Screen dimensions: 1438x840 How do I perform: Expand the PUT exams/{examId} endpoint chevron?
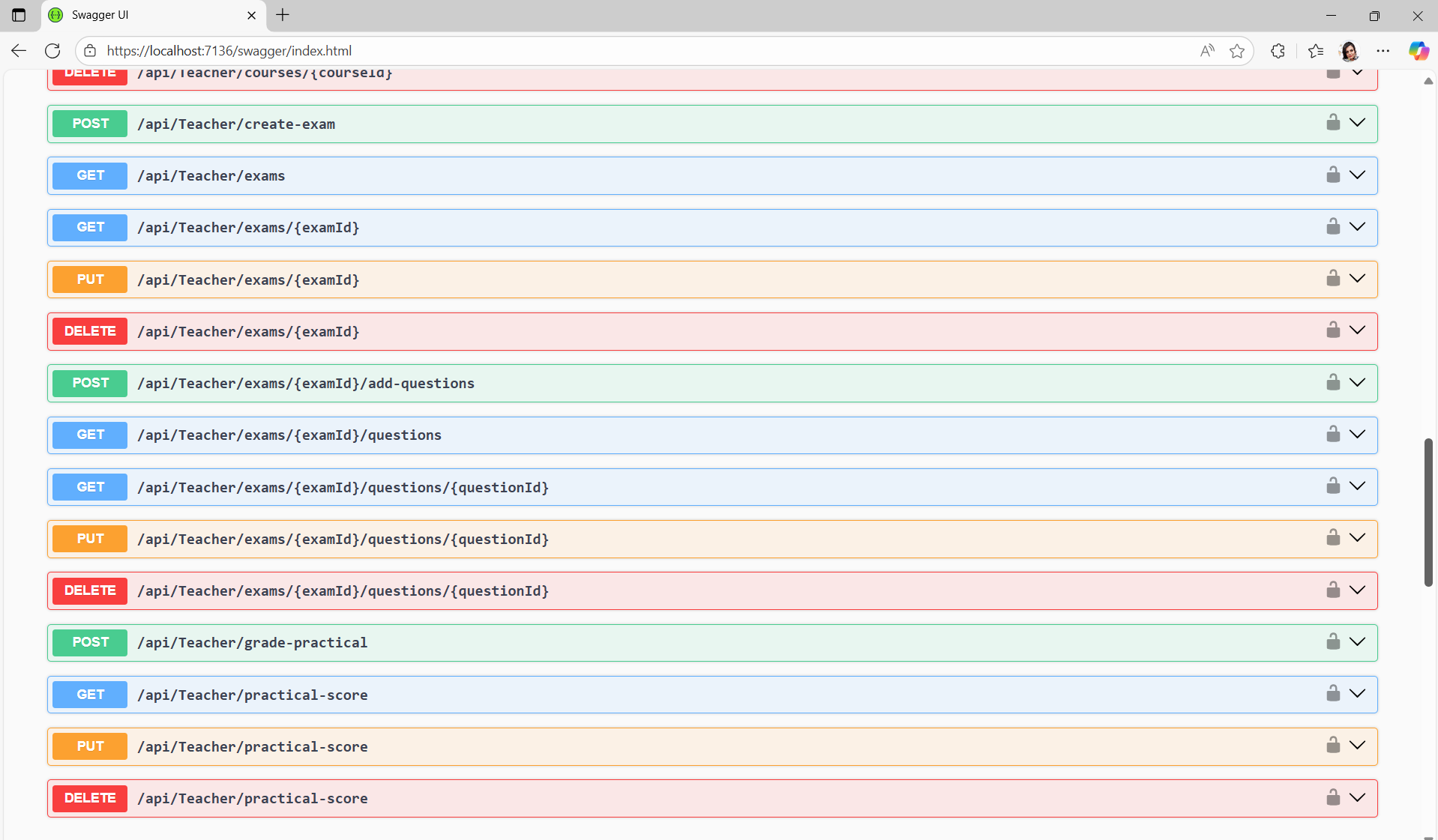(1357, 279)
